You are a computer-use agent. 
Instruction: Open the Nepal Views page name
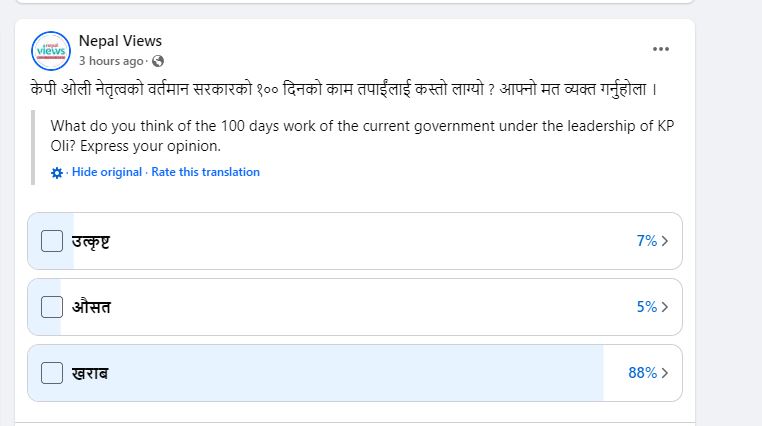120,41
